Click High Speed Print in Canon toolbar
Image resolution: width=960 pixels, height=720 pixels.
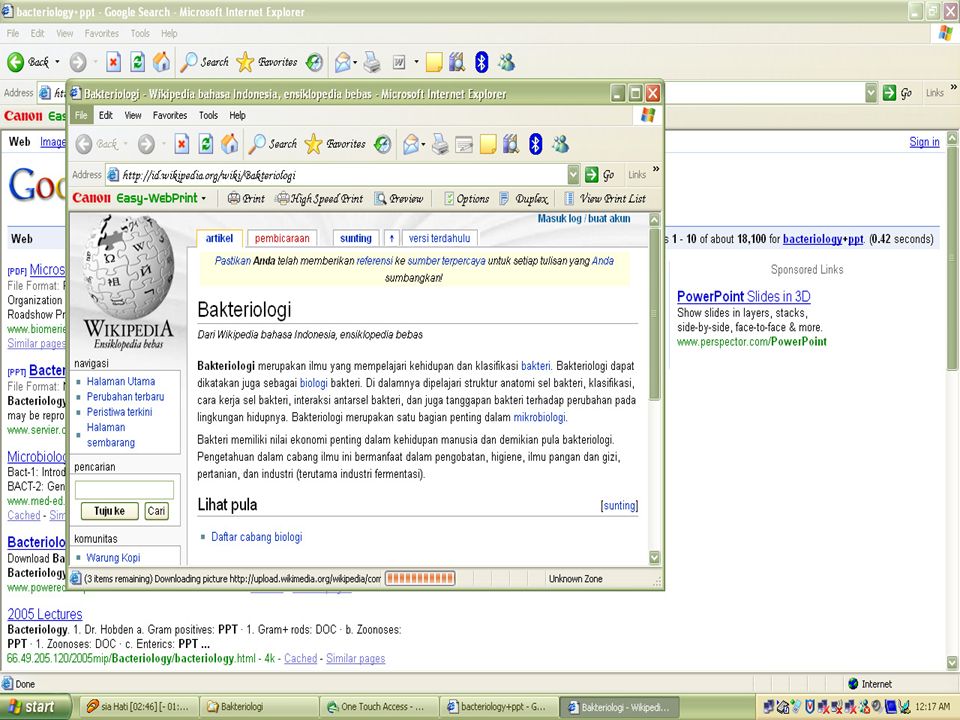(319, 198)
